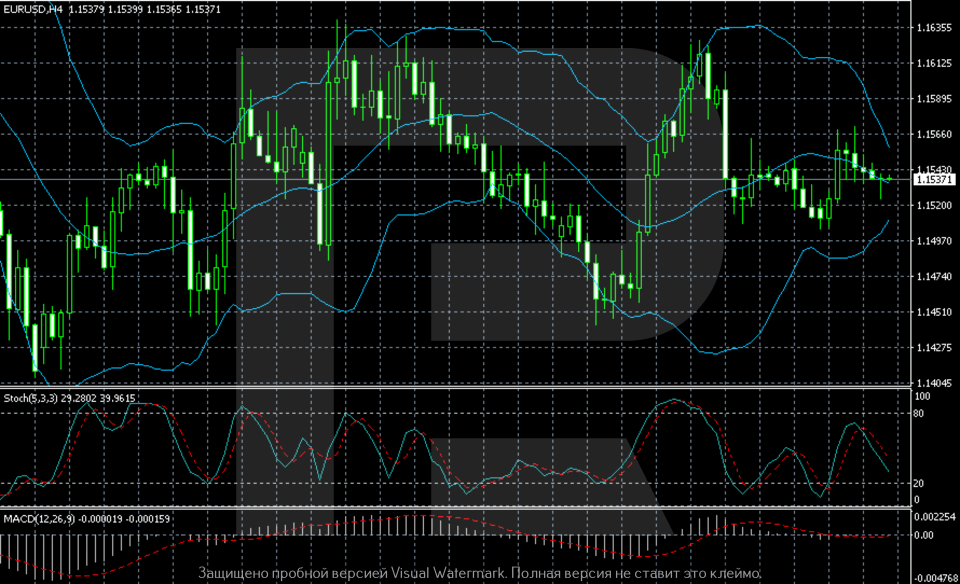Click the MACD 0.002254 scale value
Viewport: 960px width, 584px height.
pyautogui.click(x=936, y=516)
